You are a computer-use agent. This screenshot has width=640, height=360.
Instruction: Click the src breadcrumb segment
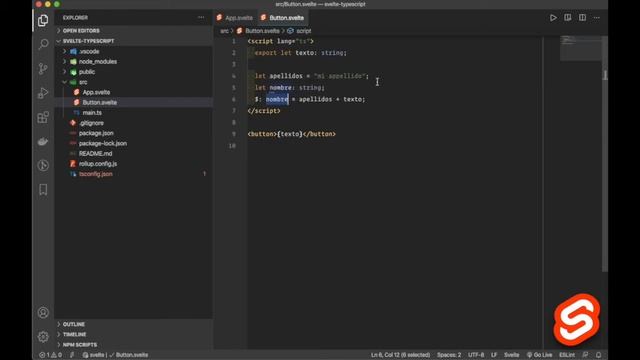[224, 31]
